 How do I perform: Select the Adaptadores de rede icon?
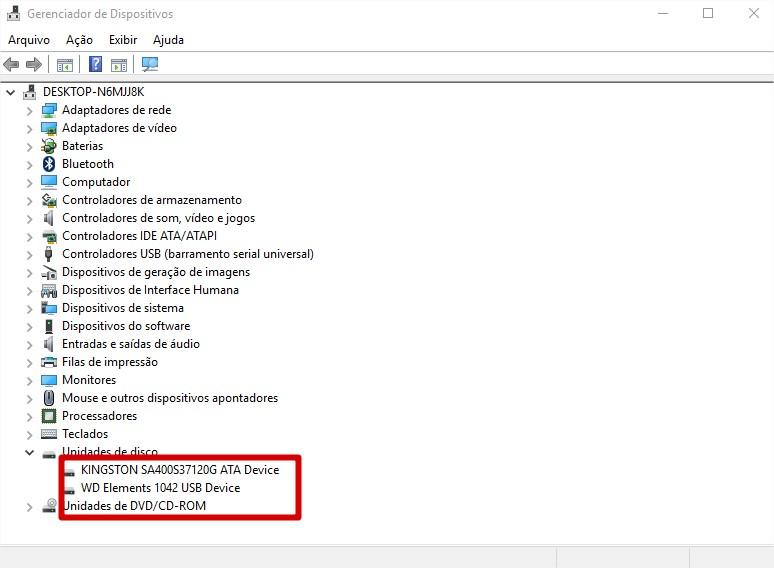pos(49,110)
